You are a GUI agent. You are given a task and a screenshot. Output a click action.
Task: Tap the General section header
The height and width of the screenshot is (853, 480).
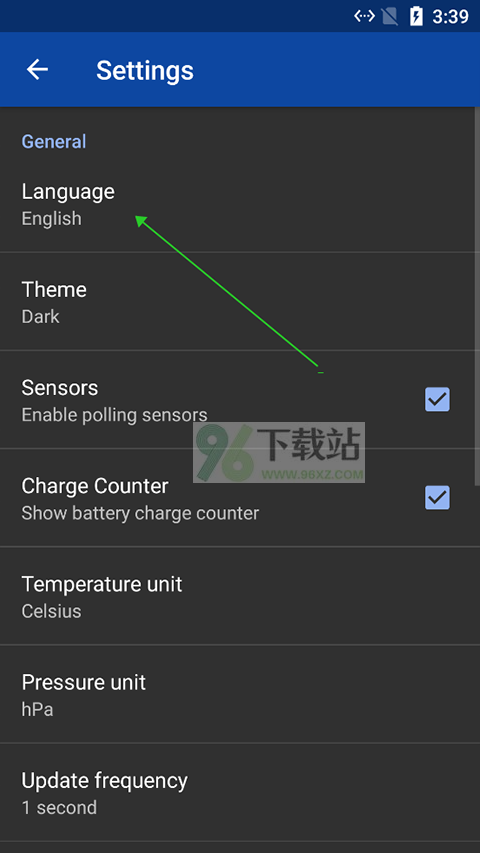pyautogui.click(x=54, y=141)
